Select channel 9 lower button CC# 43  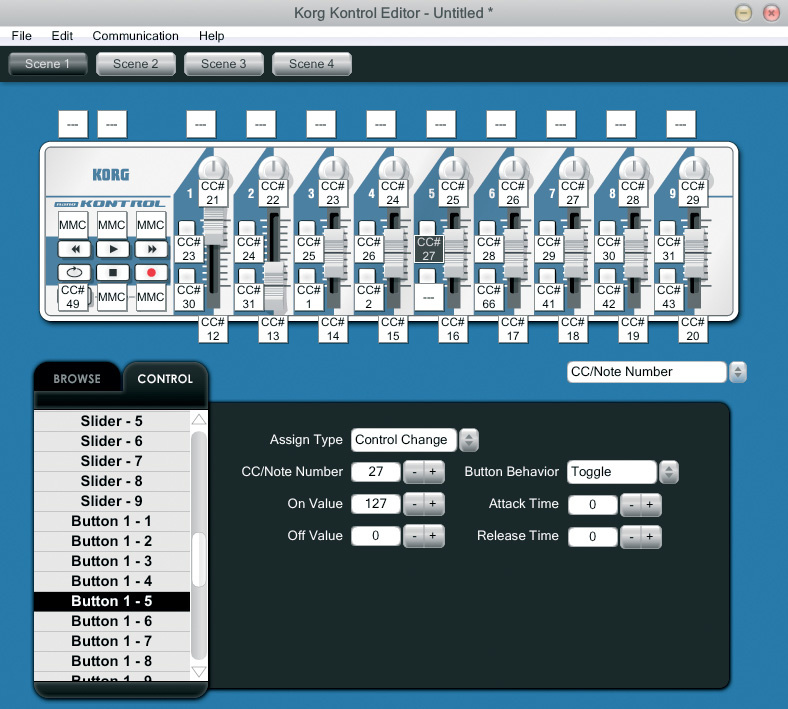tap(668, 297)
